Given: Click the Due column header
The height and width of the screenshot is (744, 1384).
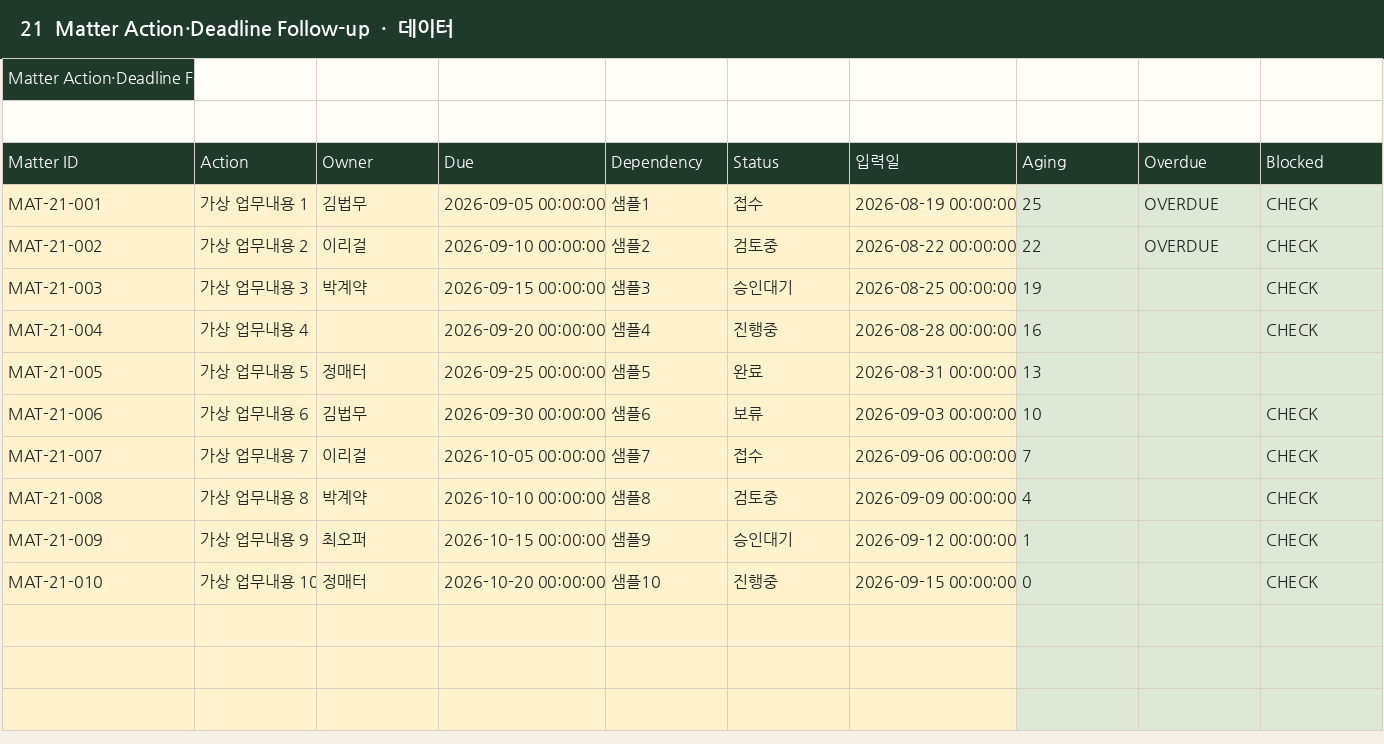Looking at the screenshot, I should [x=522, y=163].
